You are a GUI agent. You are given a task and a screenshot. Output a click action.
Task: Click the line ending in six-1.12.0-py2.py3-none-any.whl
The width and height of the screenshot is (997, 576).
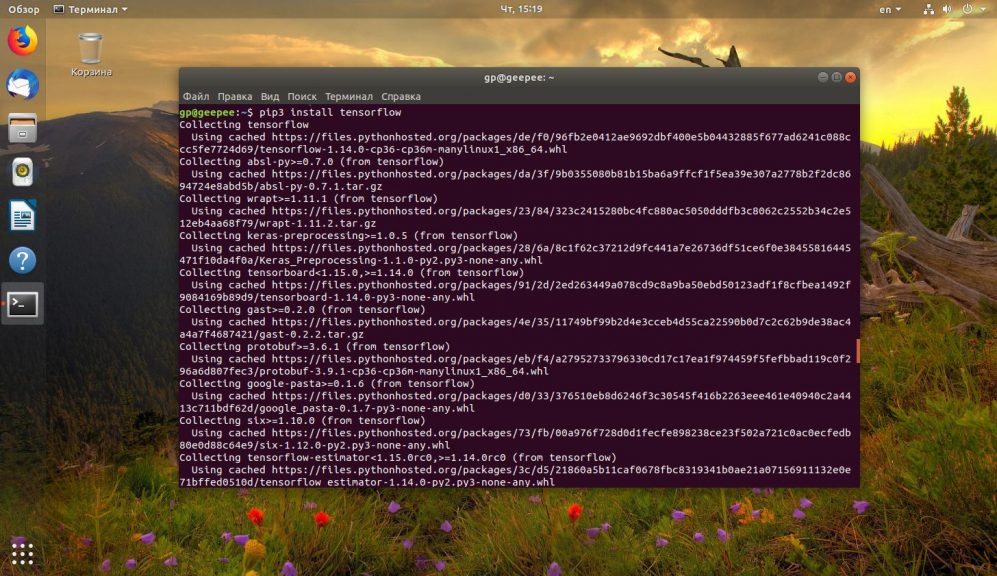pos(315,445)
